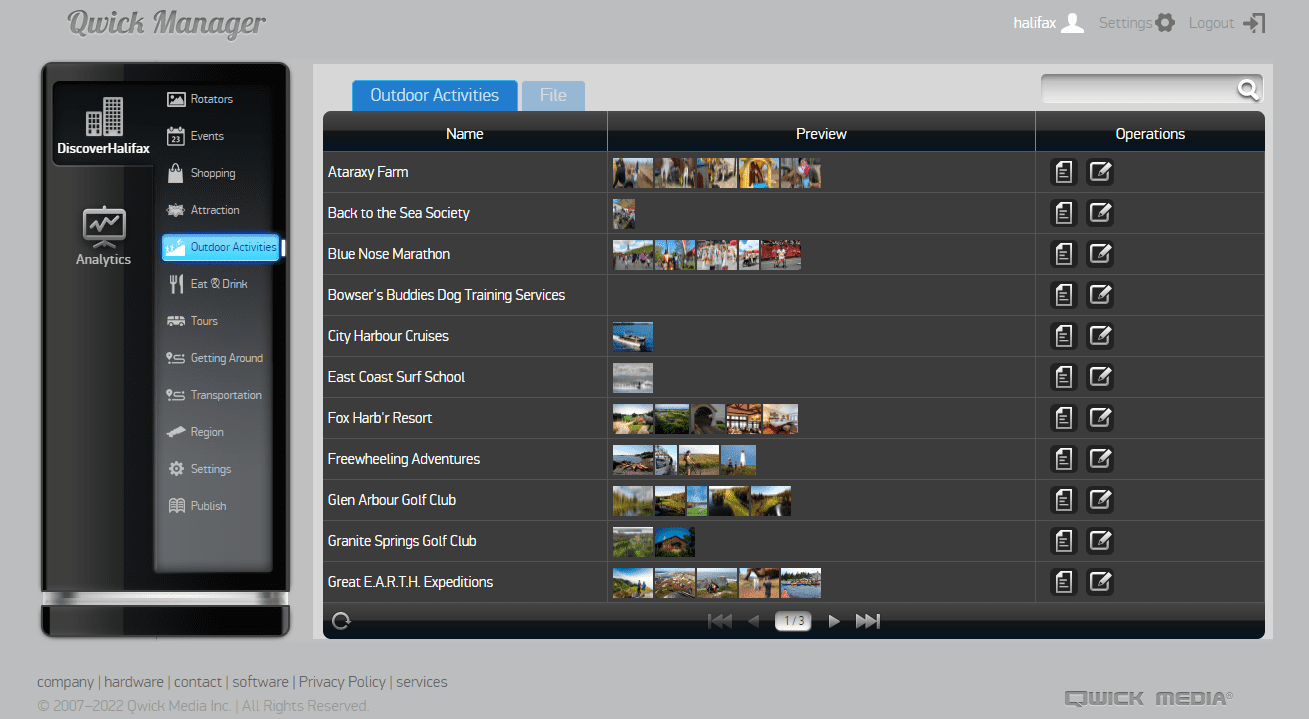Edit City Harbour Cruises entry

[x=1100, y=336]
